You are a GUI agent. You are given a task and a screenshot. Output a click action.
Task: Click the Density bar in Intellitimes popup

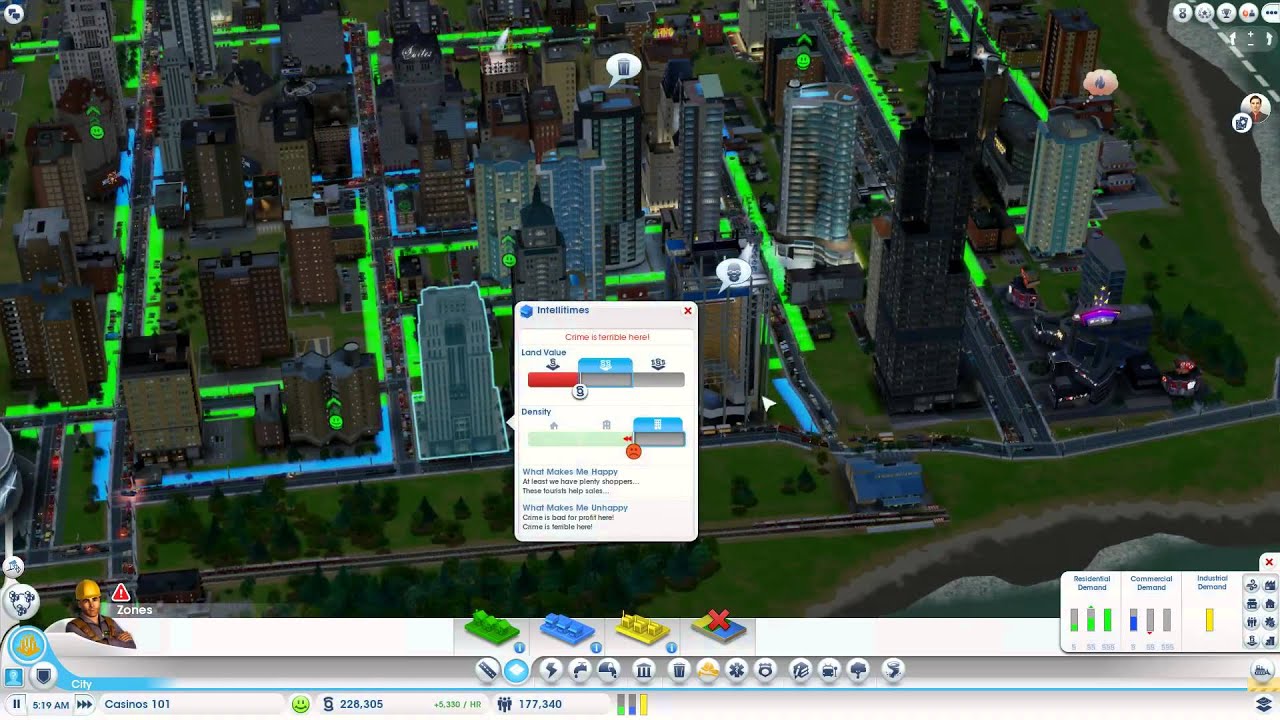pyautogui.click(x=606, y=439)
